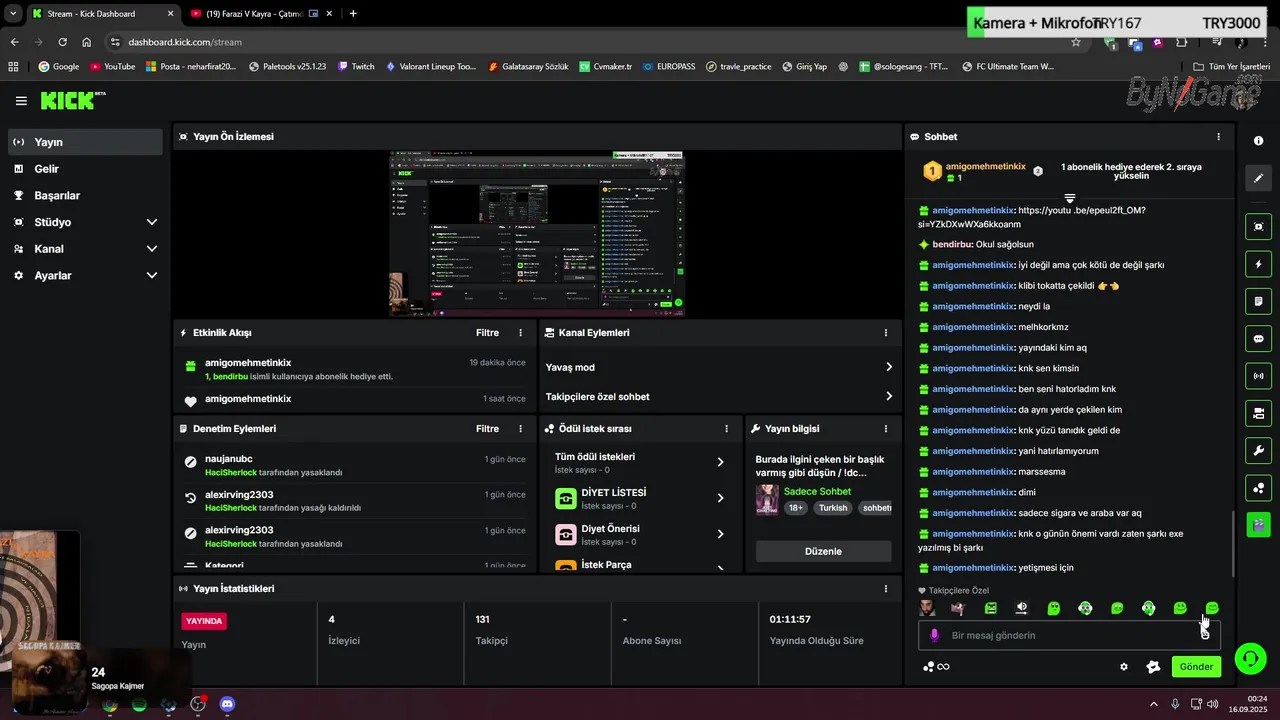This screenshot has height=720, width=1280.
Task: Expand the Ayarlar sidebar section
Action: pyautogui.click(x=85, y=275)
